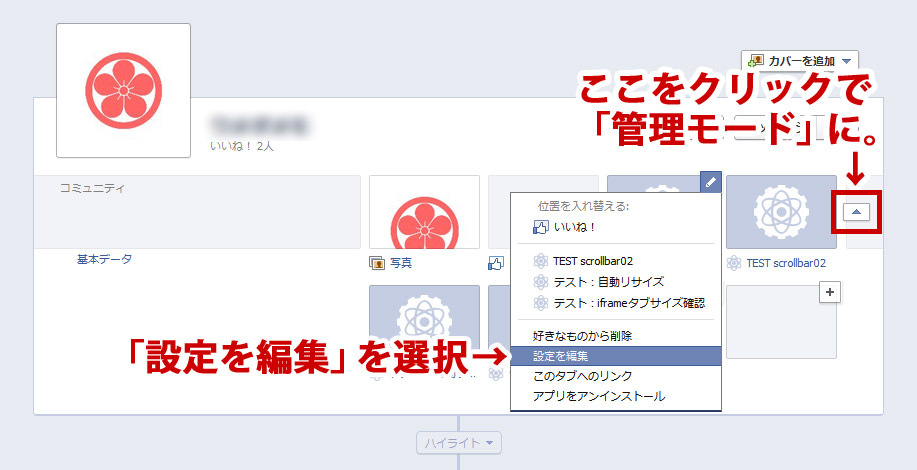The image size is (917, 470).
Task: Click the thumbs-up icon under the second tile
Action: pos(496,263)
